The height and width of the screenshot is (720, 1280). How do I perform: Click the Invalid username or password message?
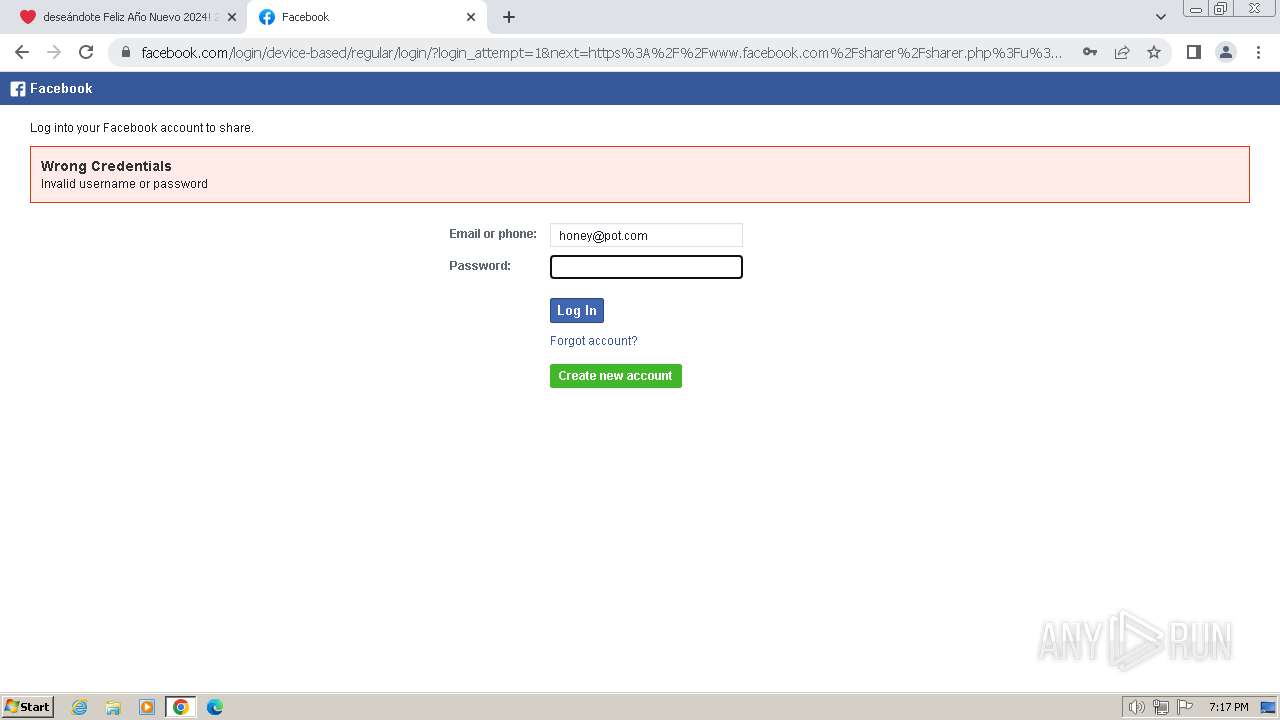[x=124, y=184]
